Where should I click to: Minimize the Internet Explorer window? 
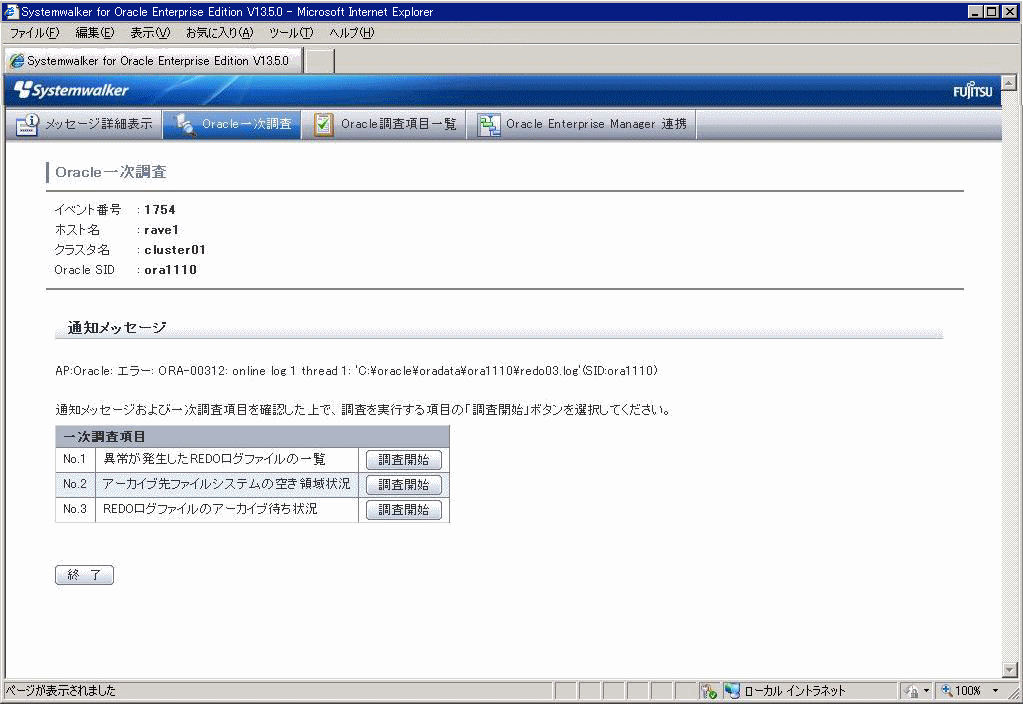click(x=975, y=11)
